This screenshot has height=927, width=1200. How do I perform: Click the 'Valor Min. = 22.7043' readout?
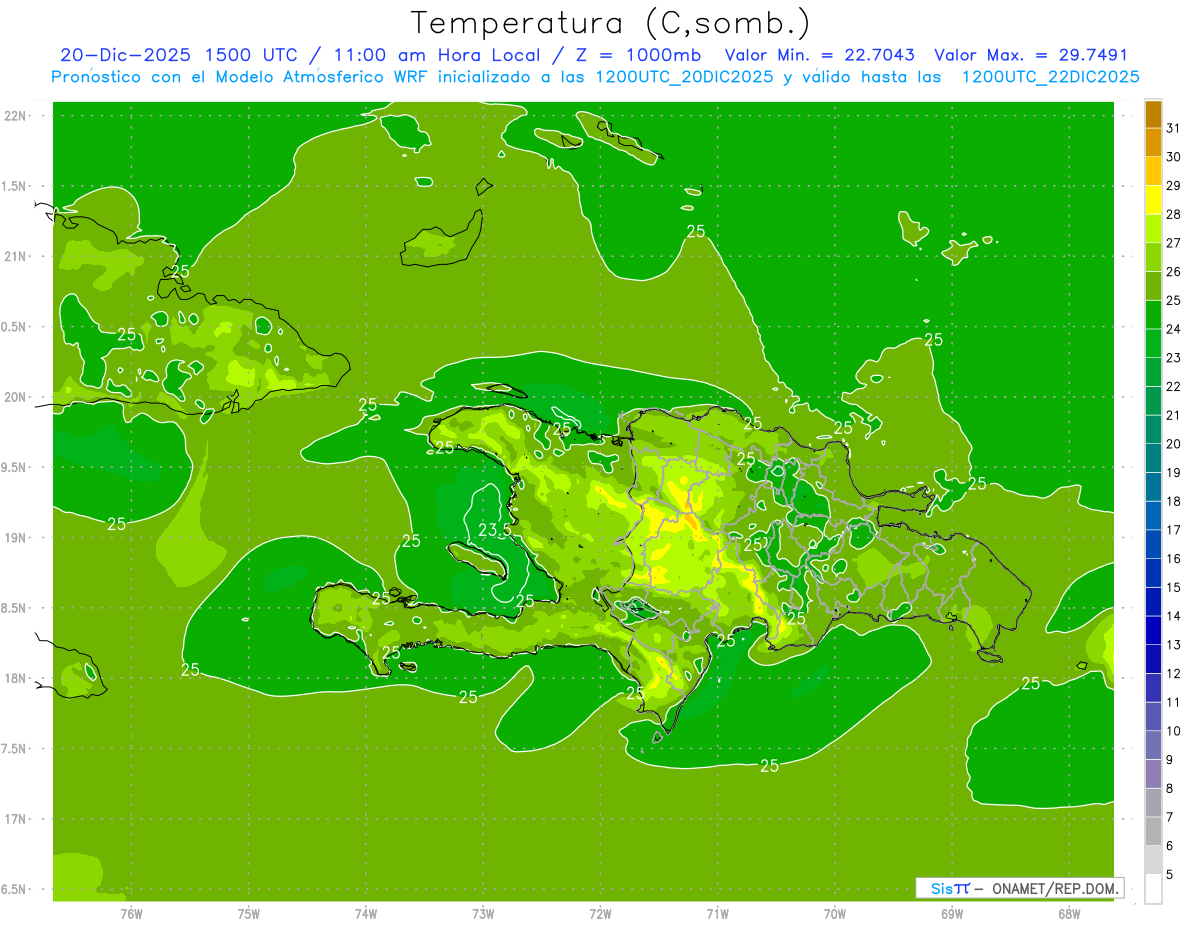pos(819,55)
